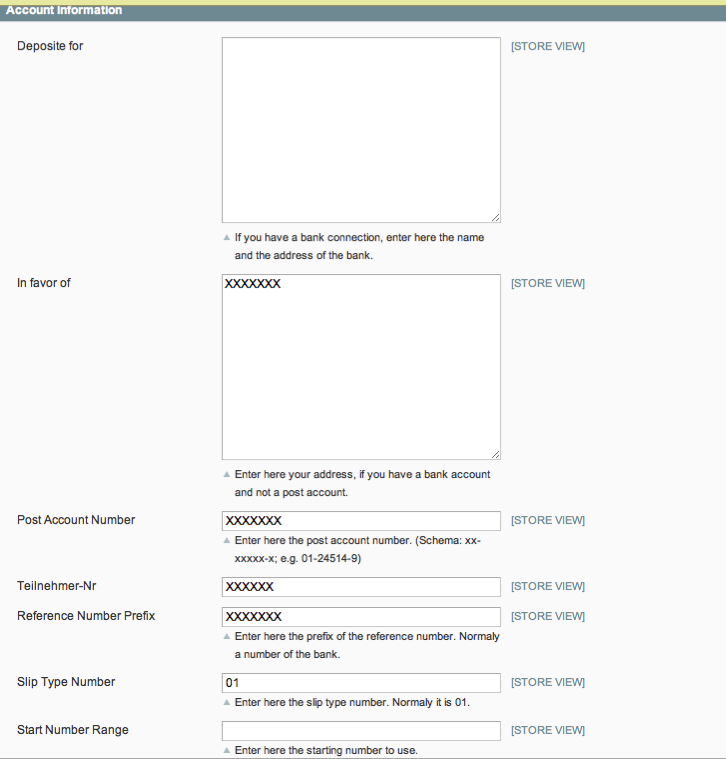
Task: Click the Account Information section header
Action: [x=363, y=11]
